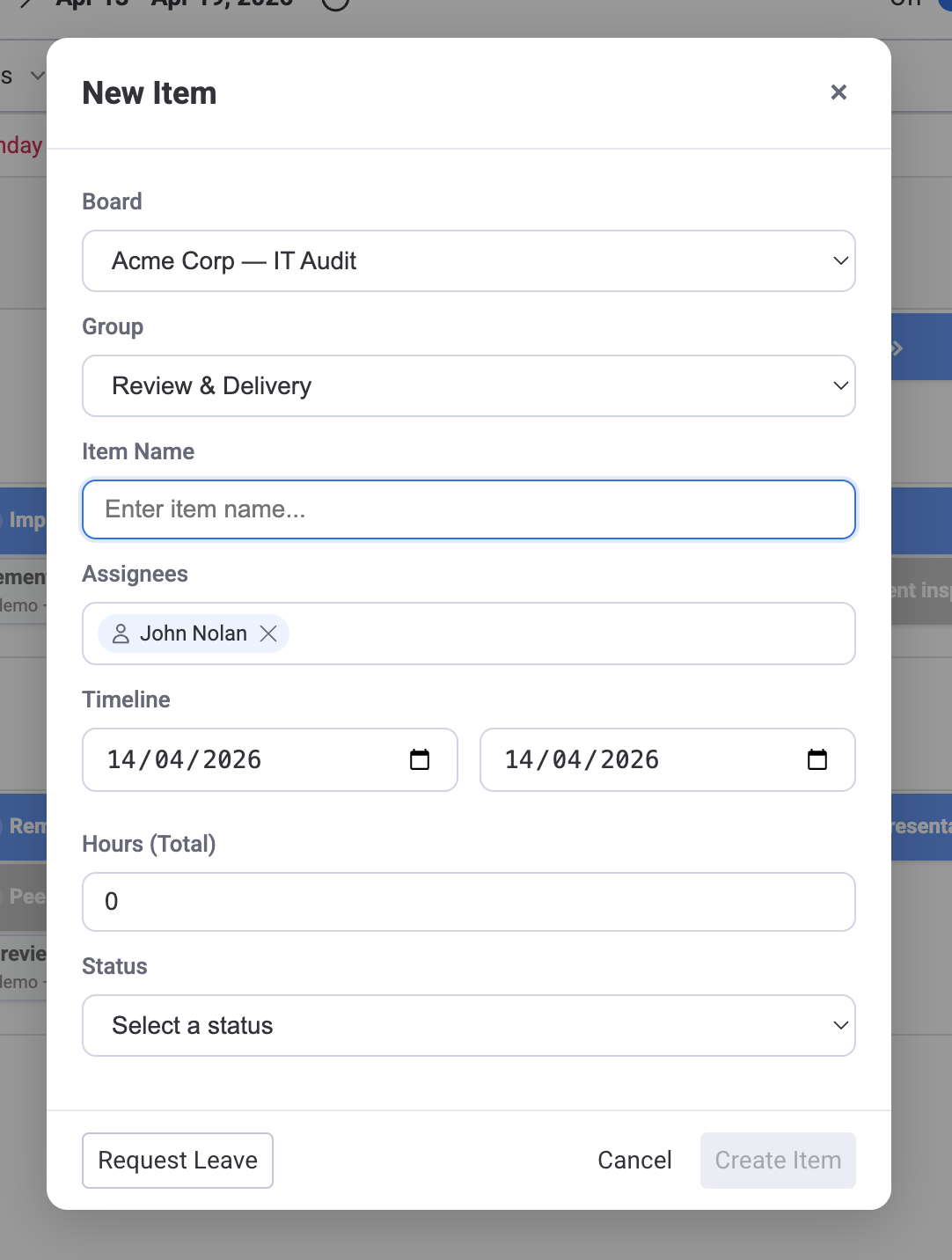Click the person icon in the assignee chip
Screen dimensions: 952x1260
pyautogui.click(x=121, y=634)
